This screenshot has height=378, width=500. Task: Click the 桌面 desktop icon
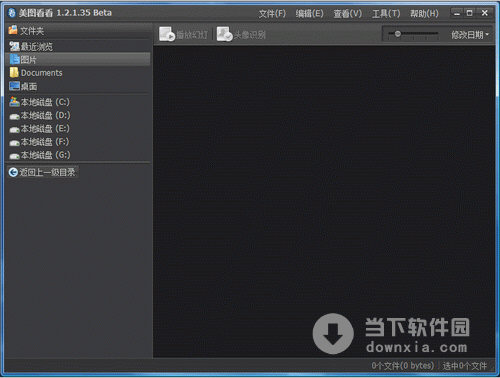coord(15,86)
